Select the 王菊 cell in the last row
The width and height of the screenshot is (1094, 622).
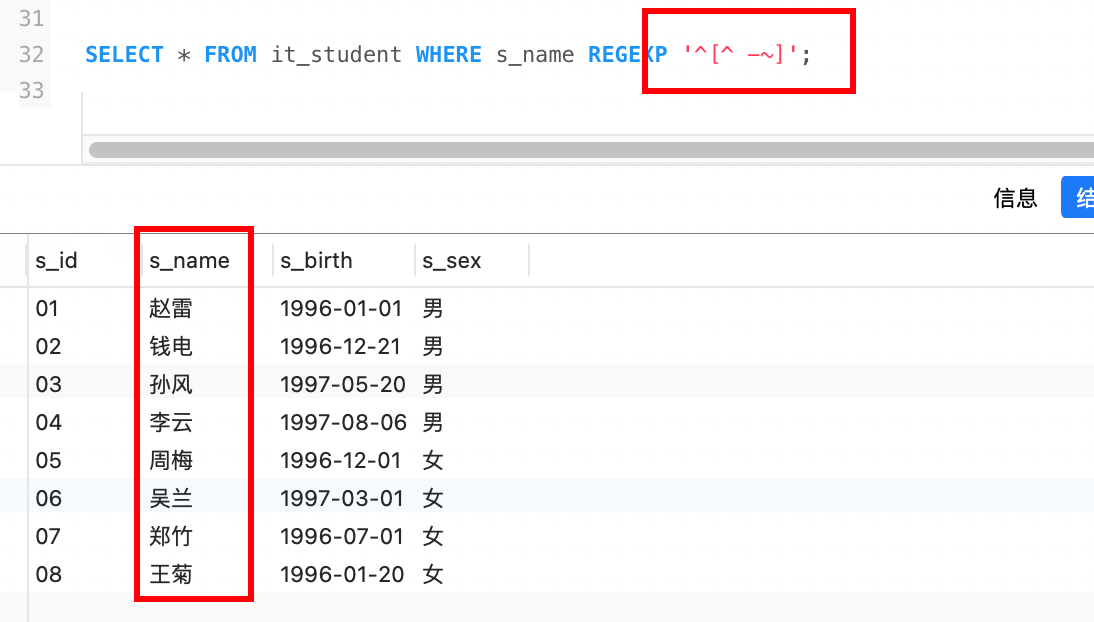coord(171,575)
